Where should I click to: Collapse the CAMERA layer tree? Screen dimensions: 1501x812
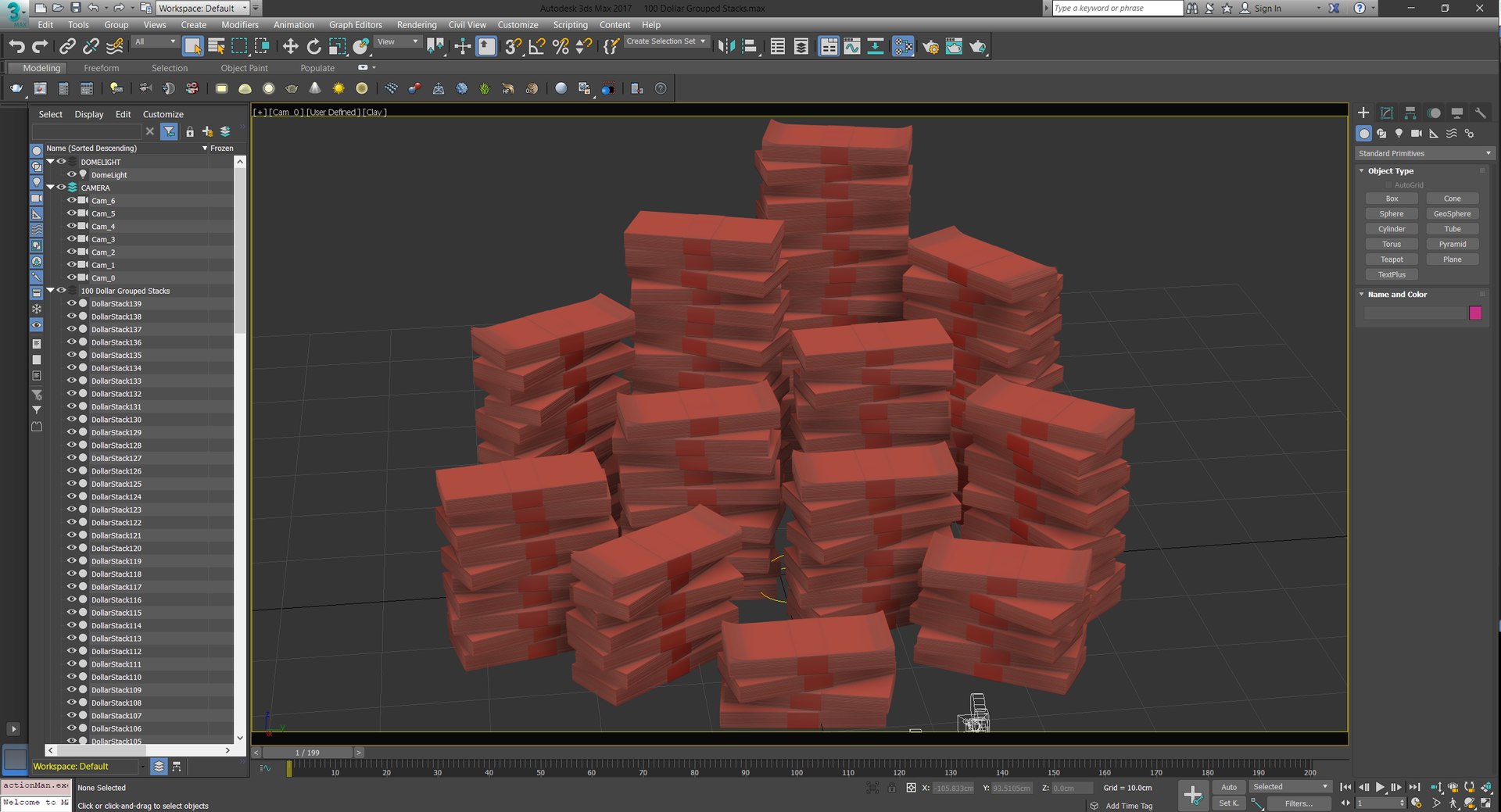[51, 188]
